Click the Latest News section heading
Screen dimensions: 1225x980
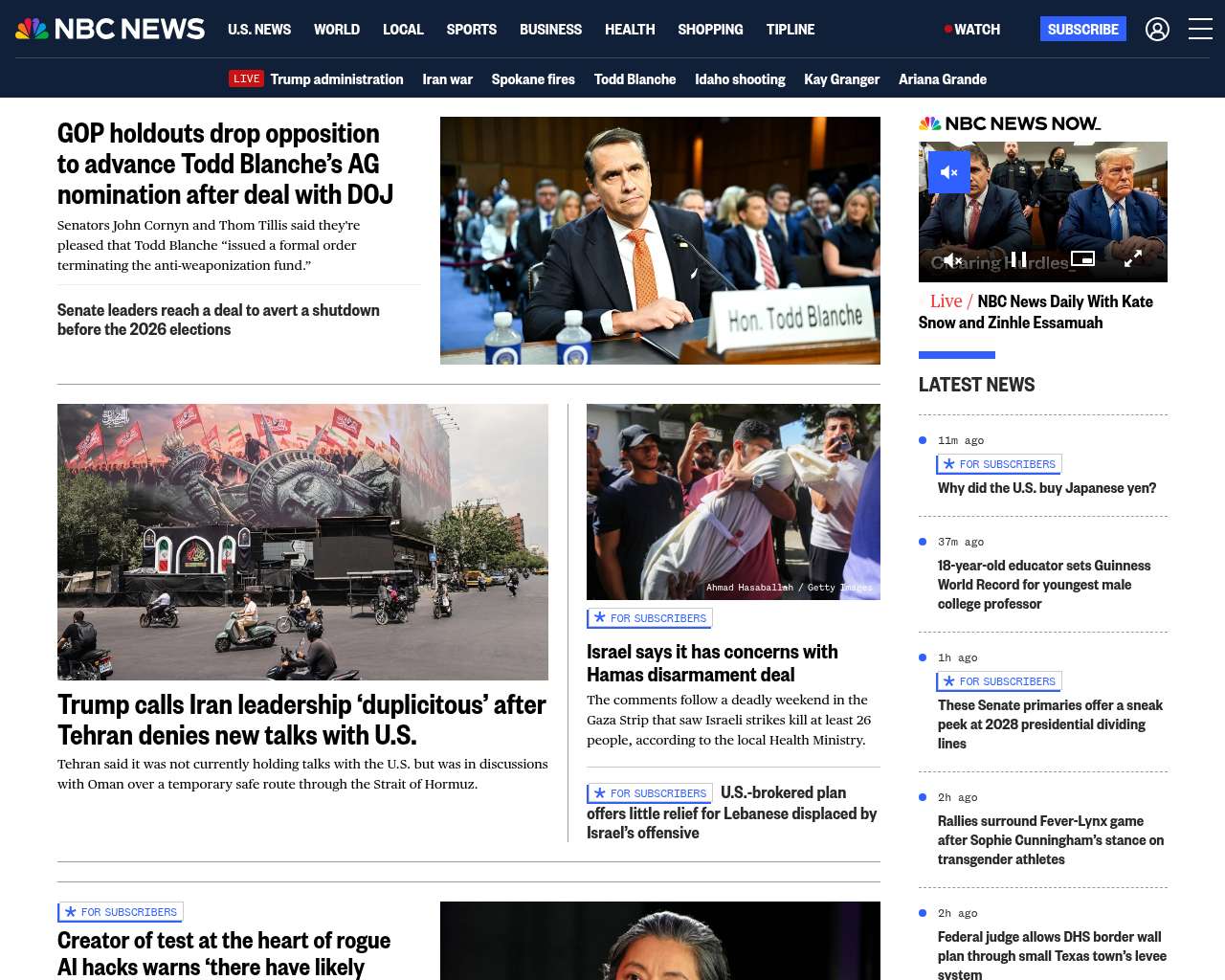[x=976, y=385]
